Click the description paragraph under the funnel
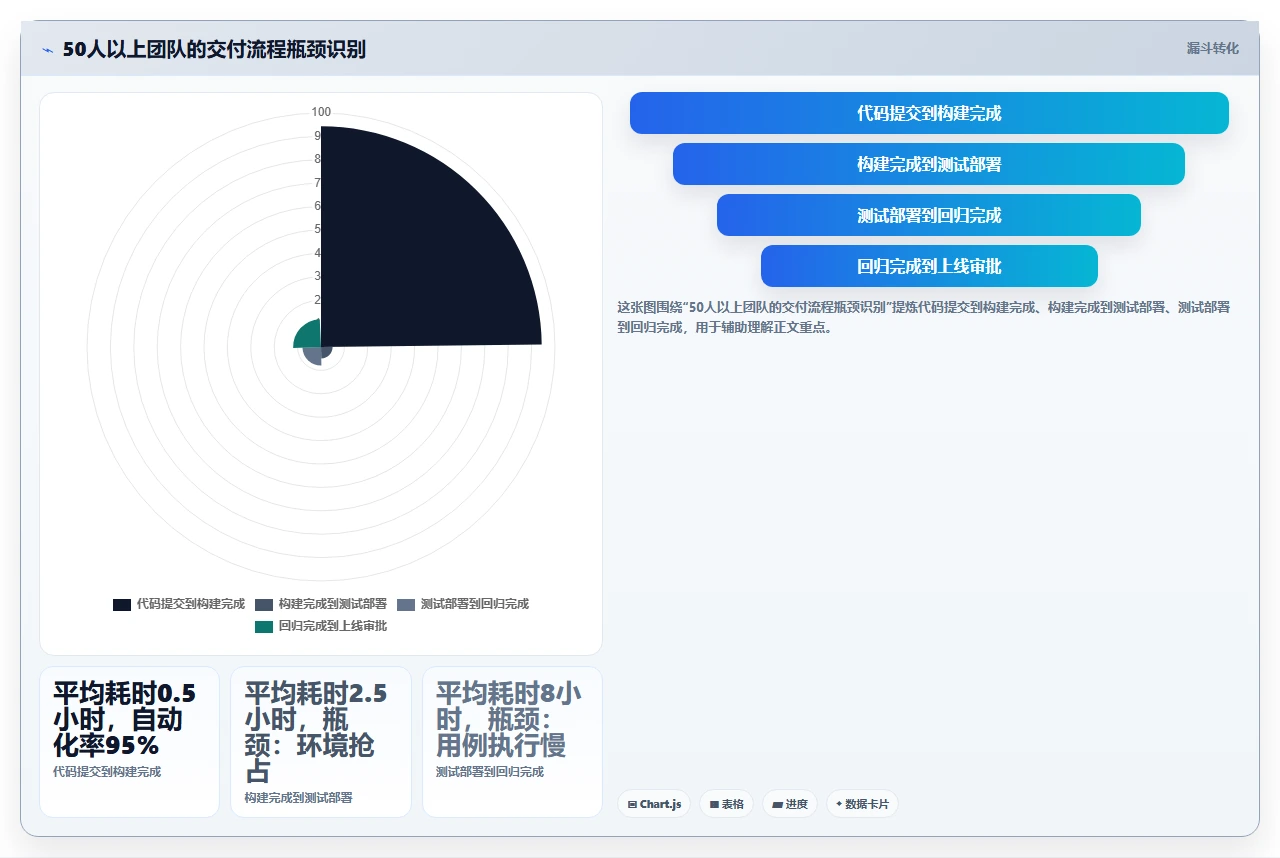Image resolution: width=1280 pixels, height=858 pixels. coord(923,317)
